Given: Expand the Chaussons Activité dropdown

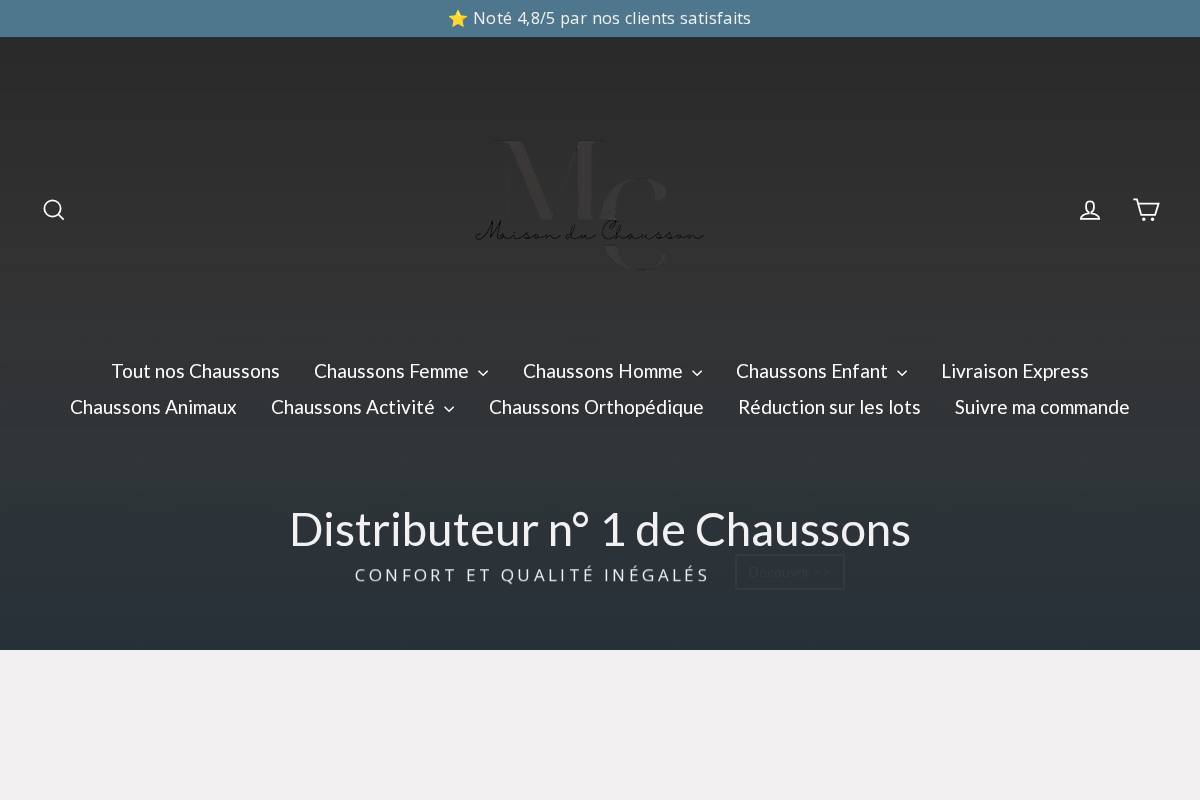Looking at the screenshot, I should pyautogui.click(x=353, y=407).
